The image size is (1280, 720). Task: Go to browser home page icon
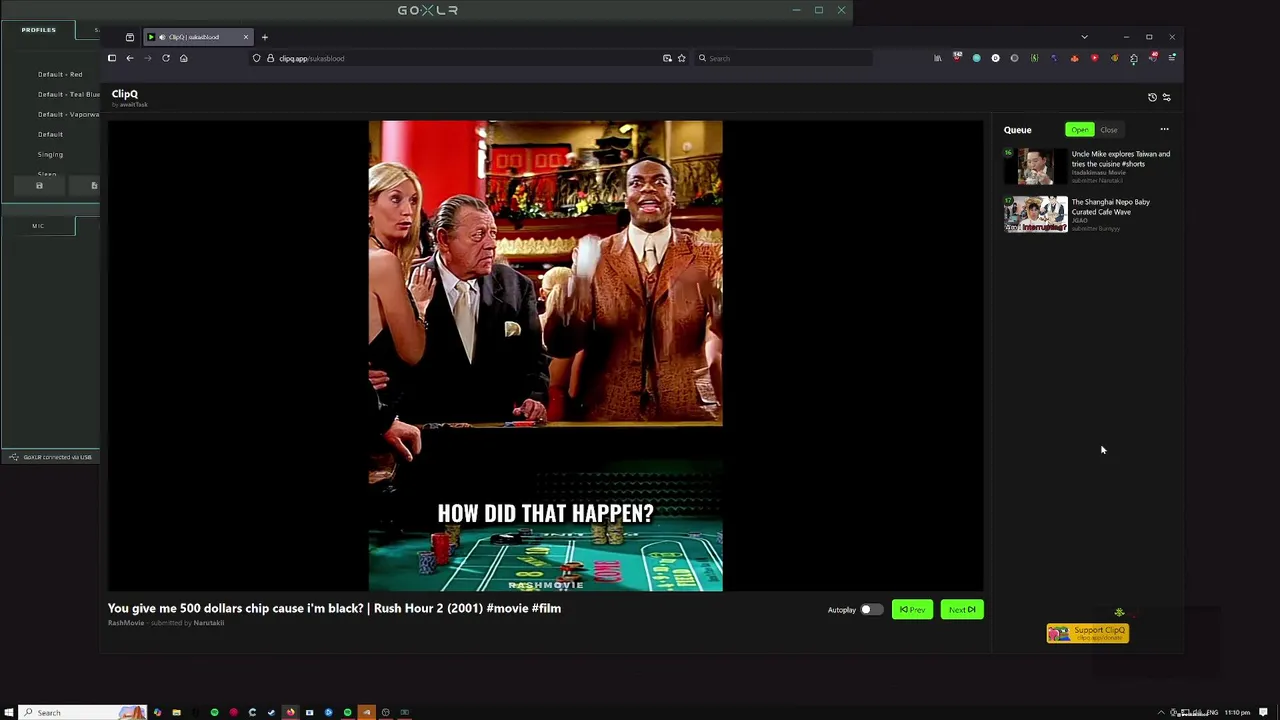[183, 58]
